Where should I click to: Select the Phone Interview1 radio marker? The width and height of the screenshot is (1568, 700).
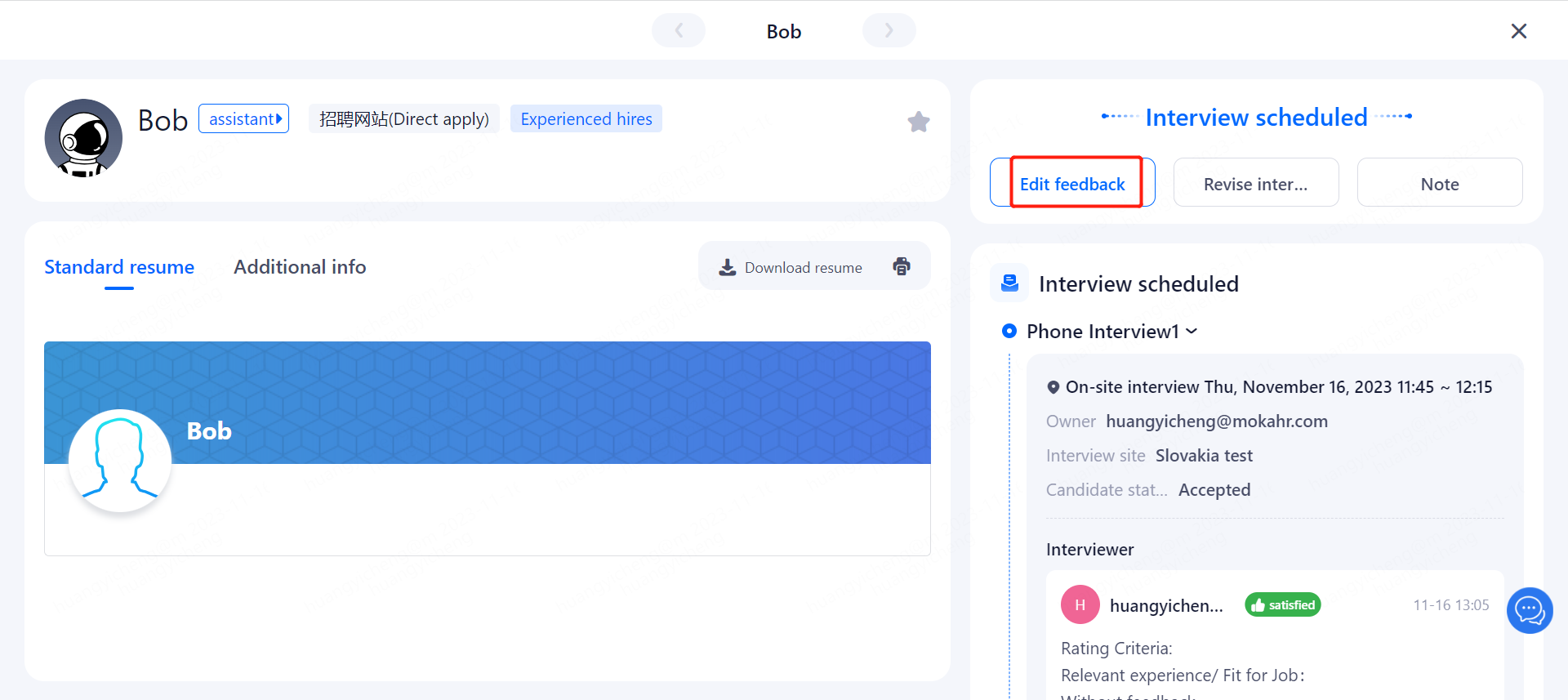[1009, 331]
